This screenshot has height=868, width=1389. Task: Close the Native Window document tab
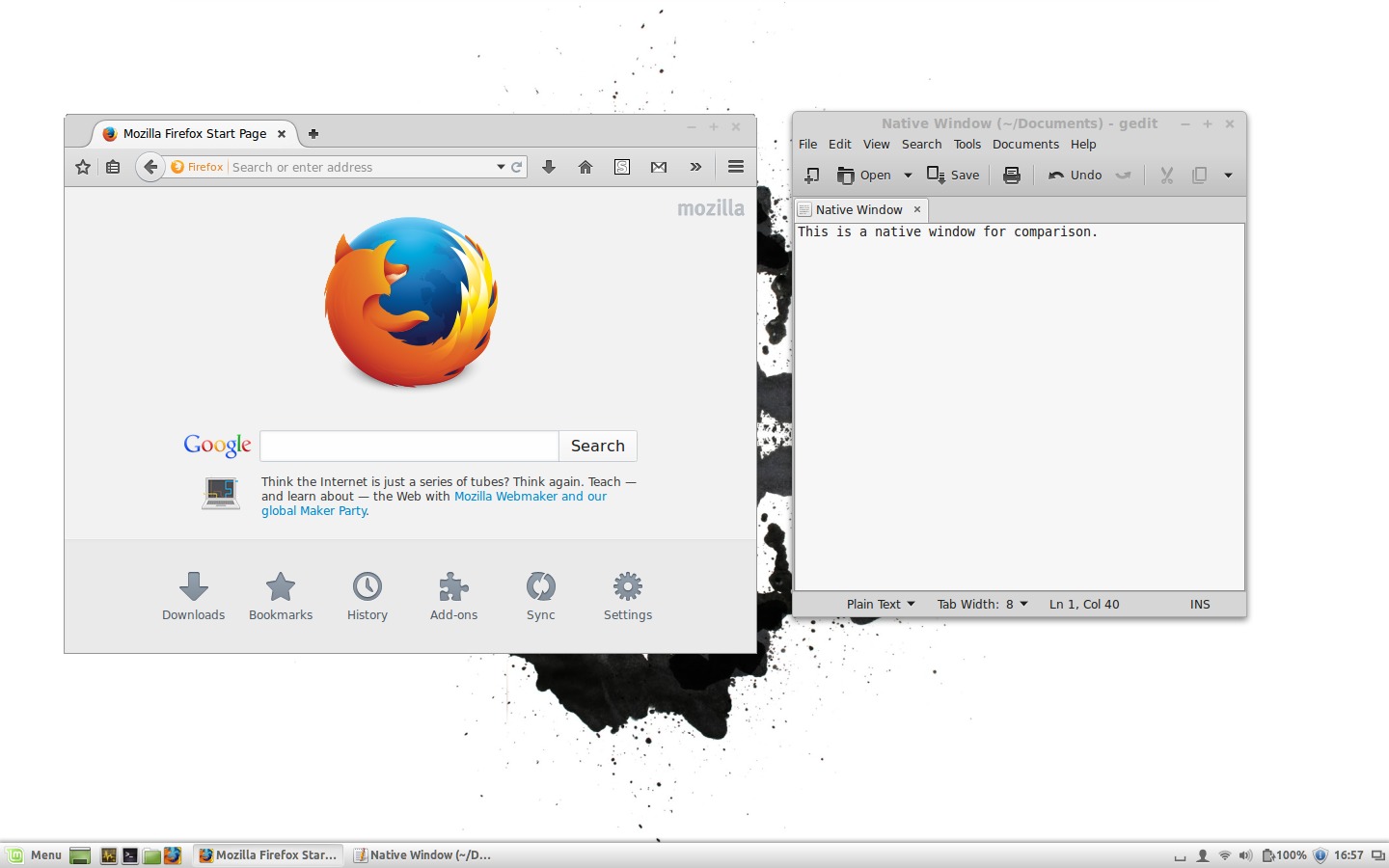coord(917,209)
